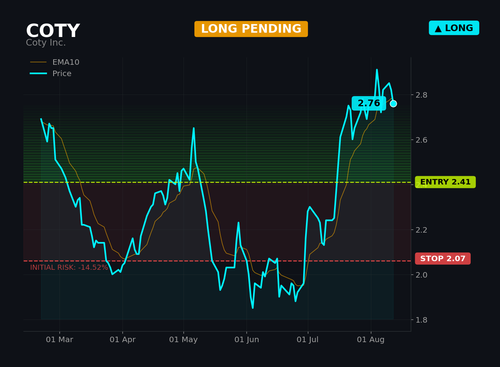Image resolution: width=500 pixels, height=367 pixels.
Task: Click the 01 May axis label
Action: click(183, 340)
